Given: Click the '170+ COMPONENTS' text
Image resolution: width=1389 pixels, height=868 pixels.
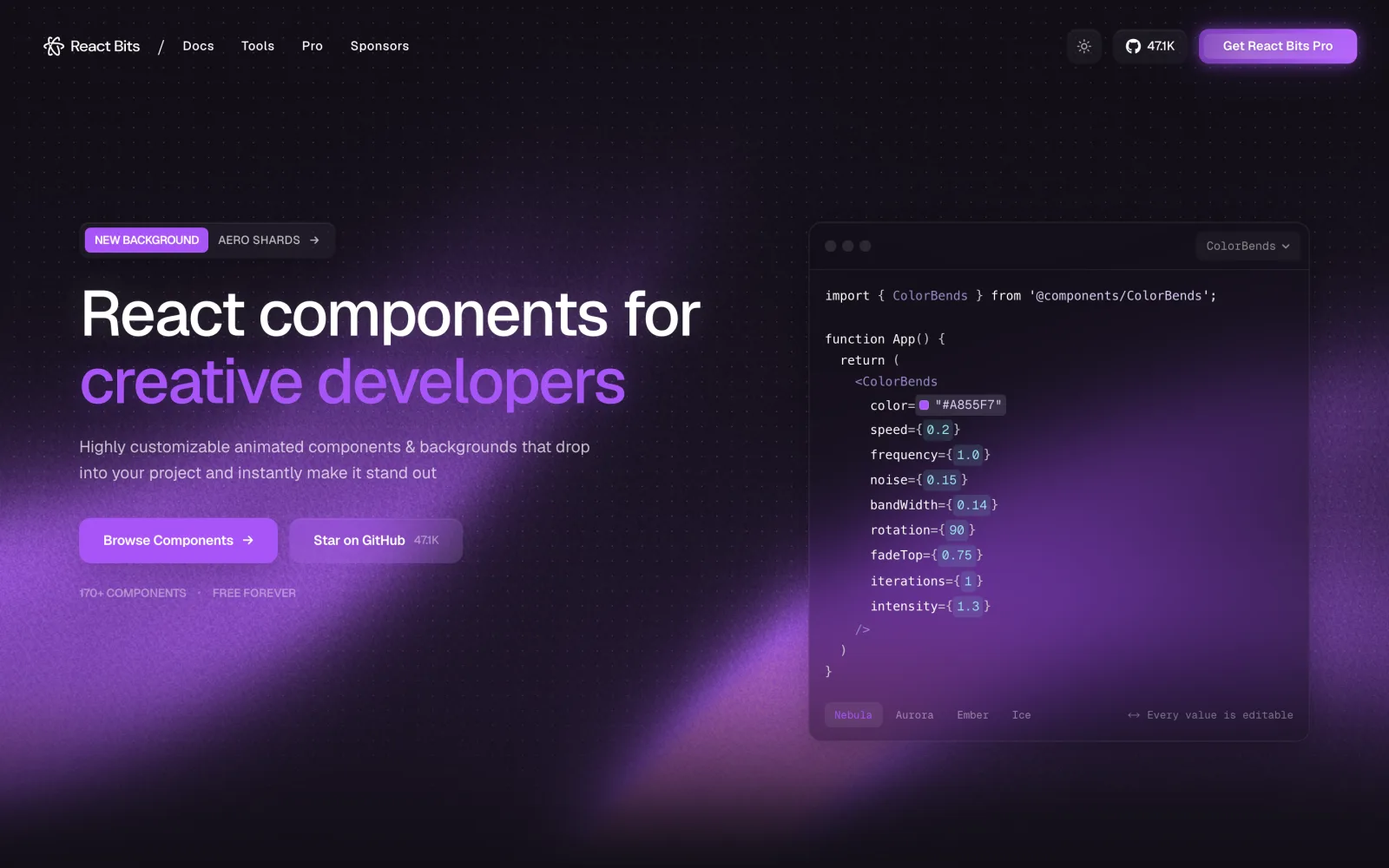Looking at the screenshot, I should (133, 593).
